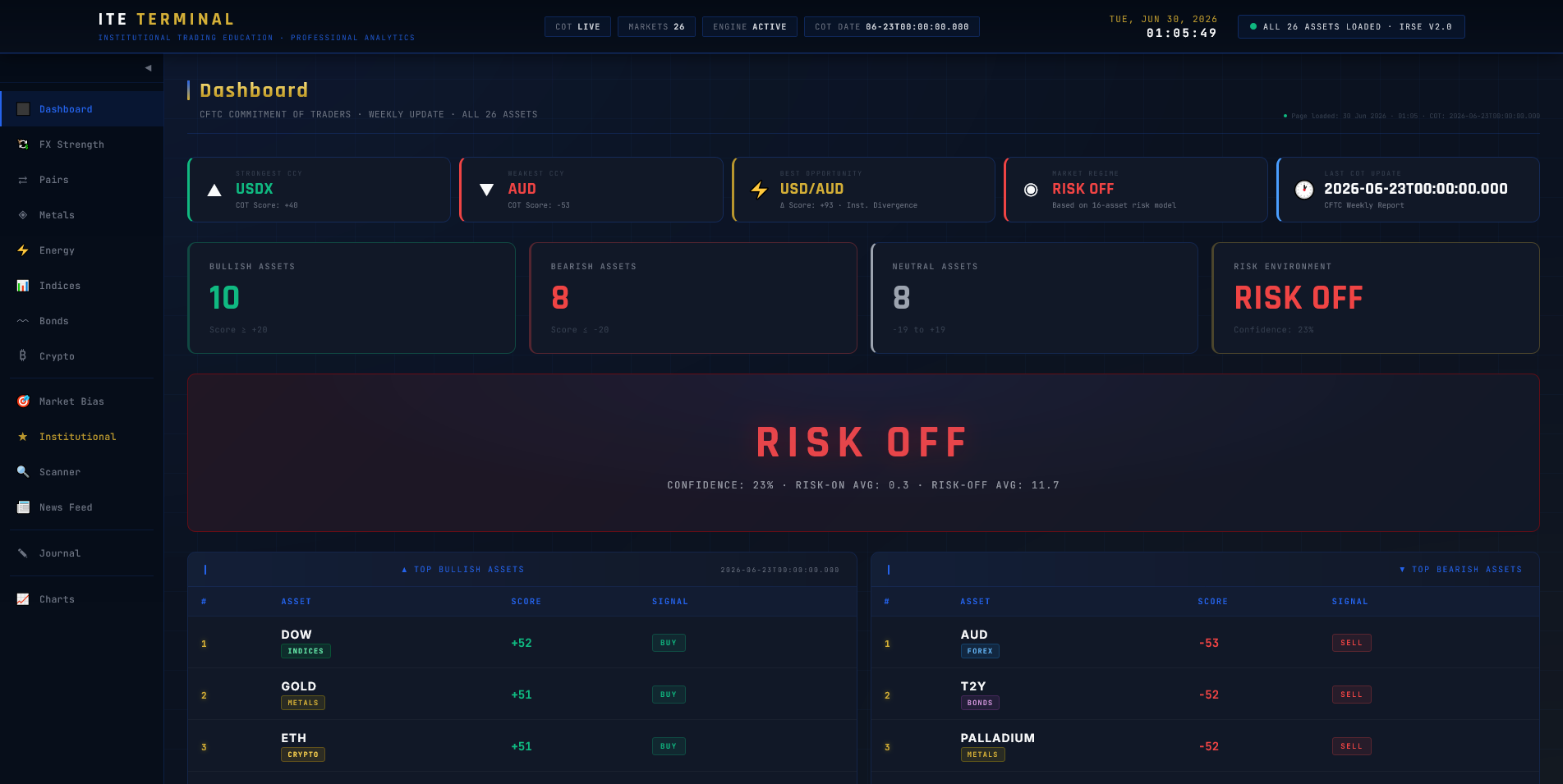Click the SELL signal for T2Y
1563x784 pixels.
click(x=1351, y=695)
